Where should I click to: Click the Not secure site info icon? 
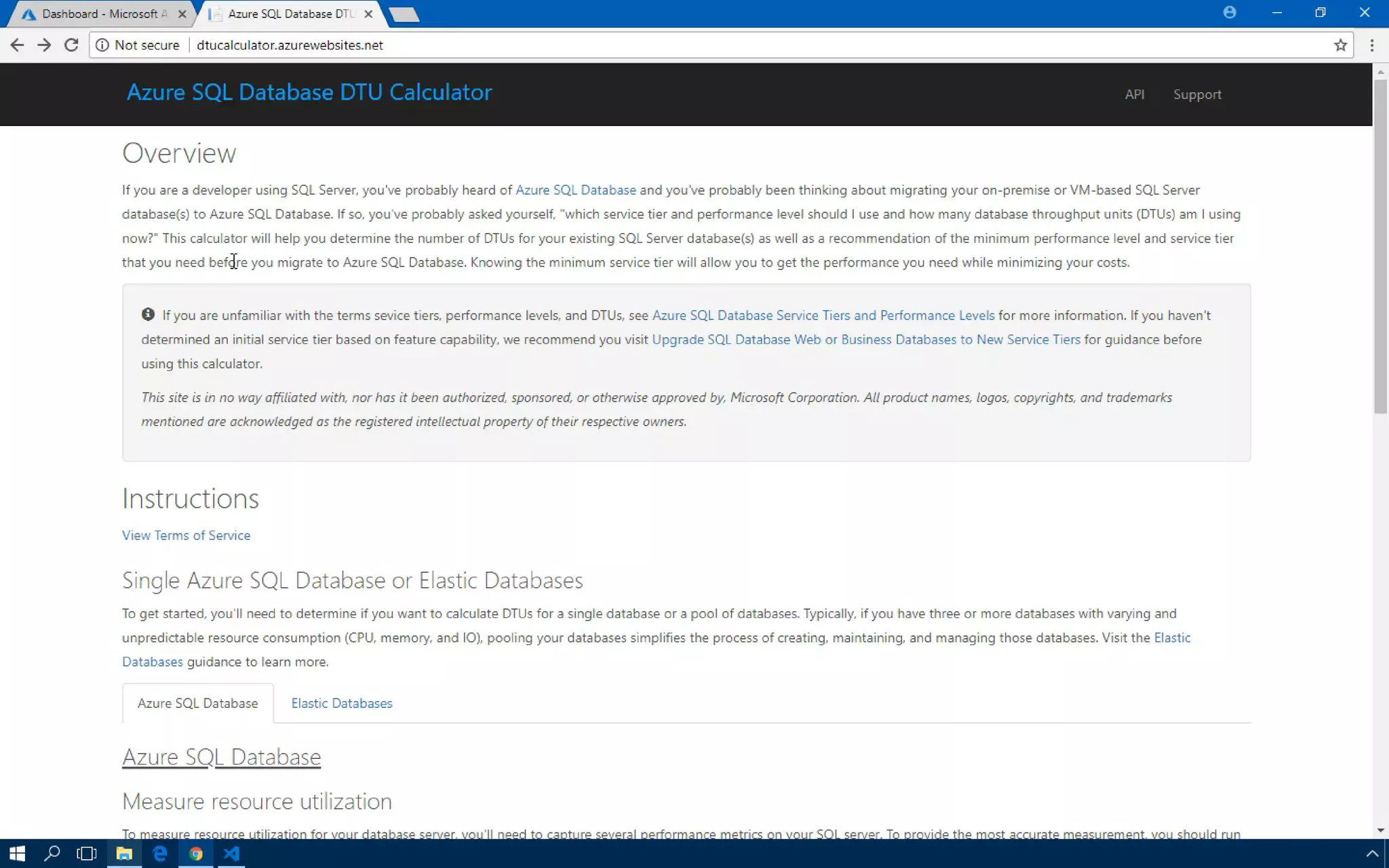[x=102, y=45]
